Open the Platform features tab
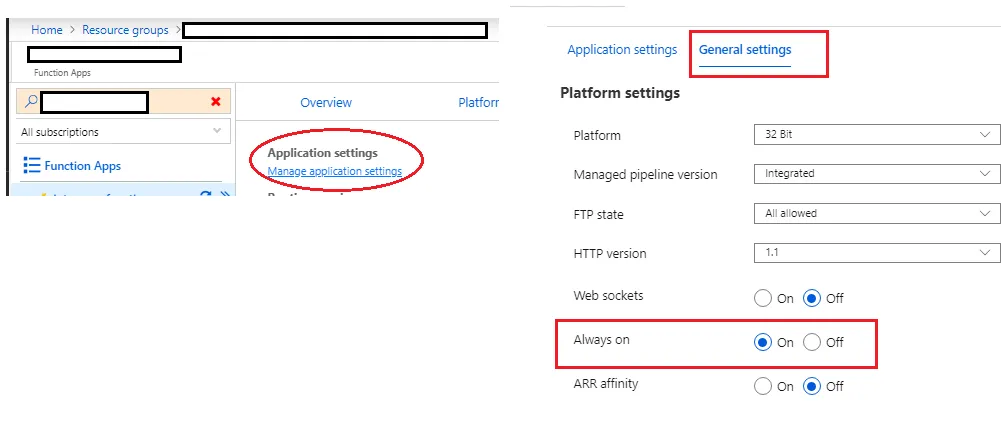The image size is (1001, 439). click(x=478, y=103)
